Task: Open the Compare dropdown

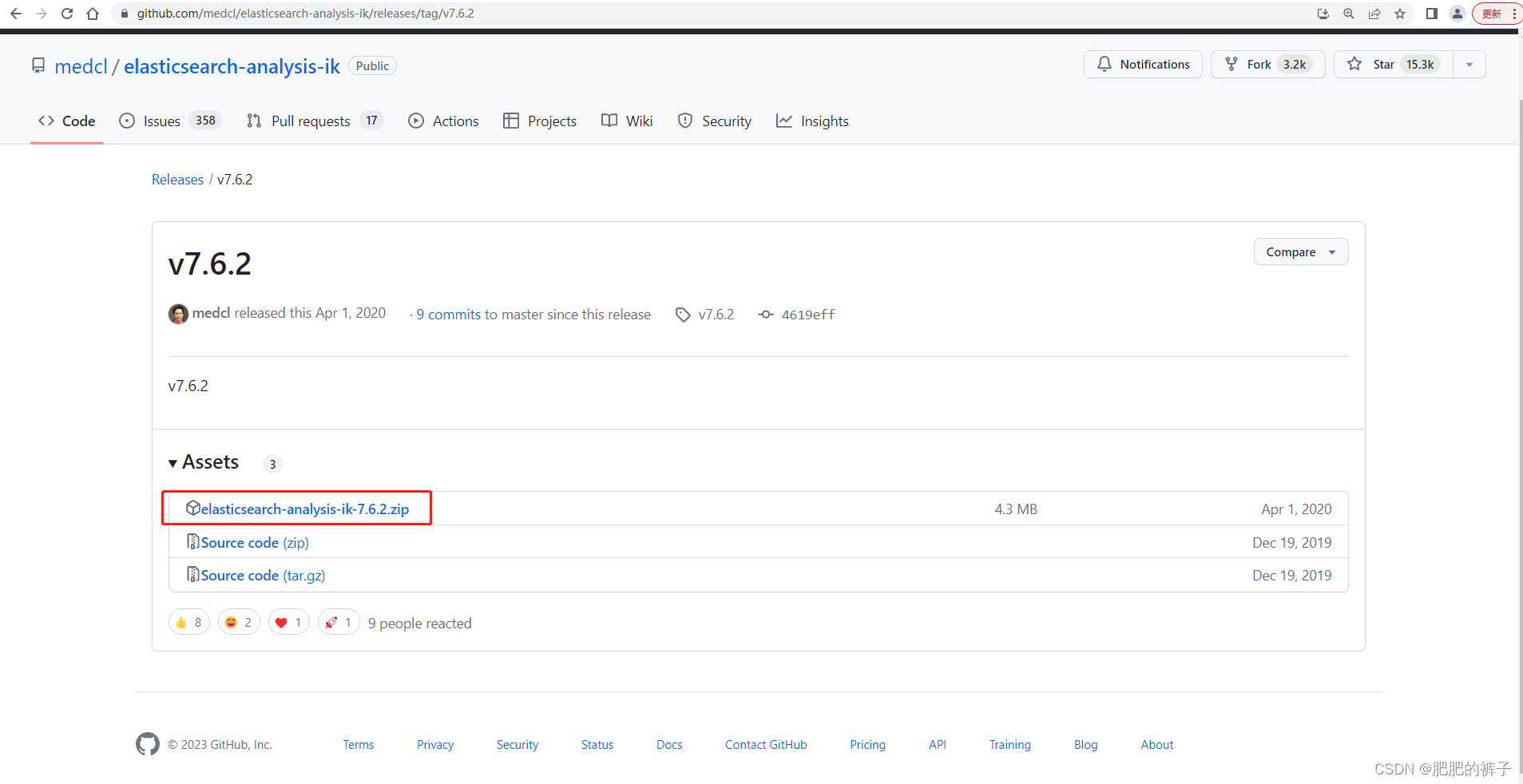Action: [1301, 251]
